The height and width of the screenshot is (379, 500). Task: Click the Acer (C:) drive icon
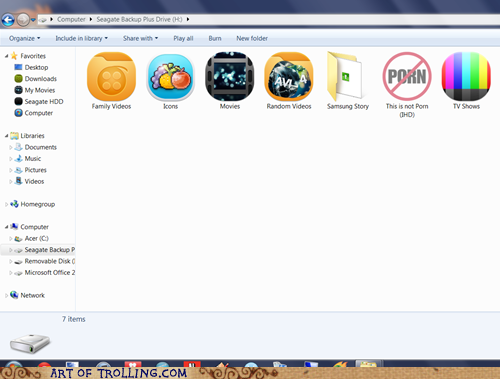tap(19, 239)
